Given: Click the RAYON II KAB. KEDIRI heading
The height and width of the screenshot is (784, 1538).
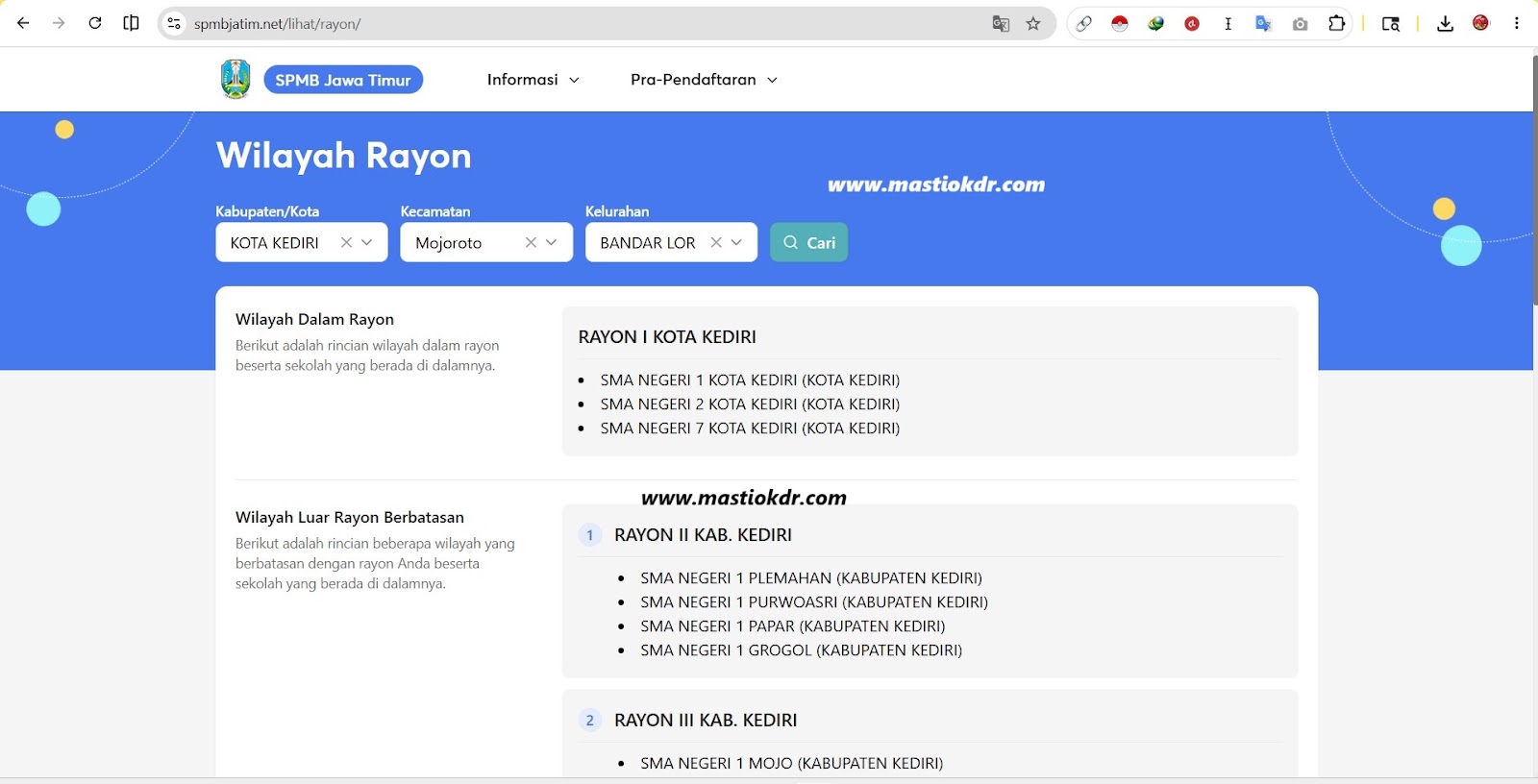Looking at the screenshot, I should (x=703, y=535).
